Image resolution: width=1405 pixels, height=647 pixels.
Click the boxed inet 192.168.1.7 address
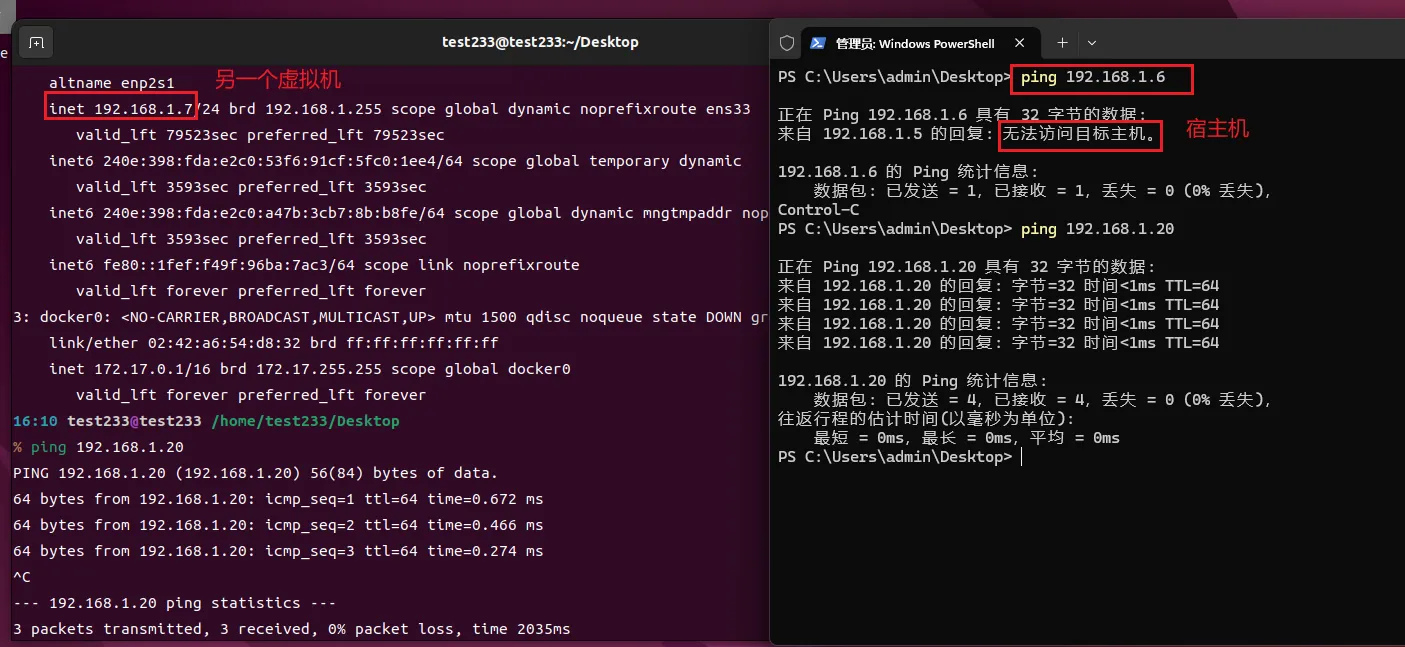coord(121,108)
